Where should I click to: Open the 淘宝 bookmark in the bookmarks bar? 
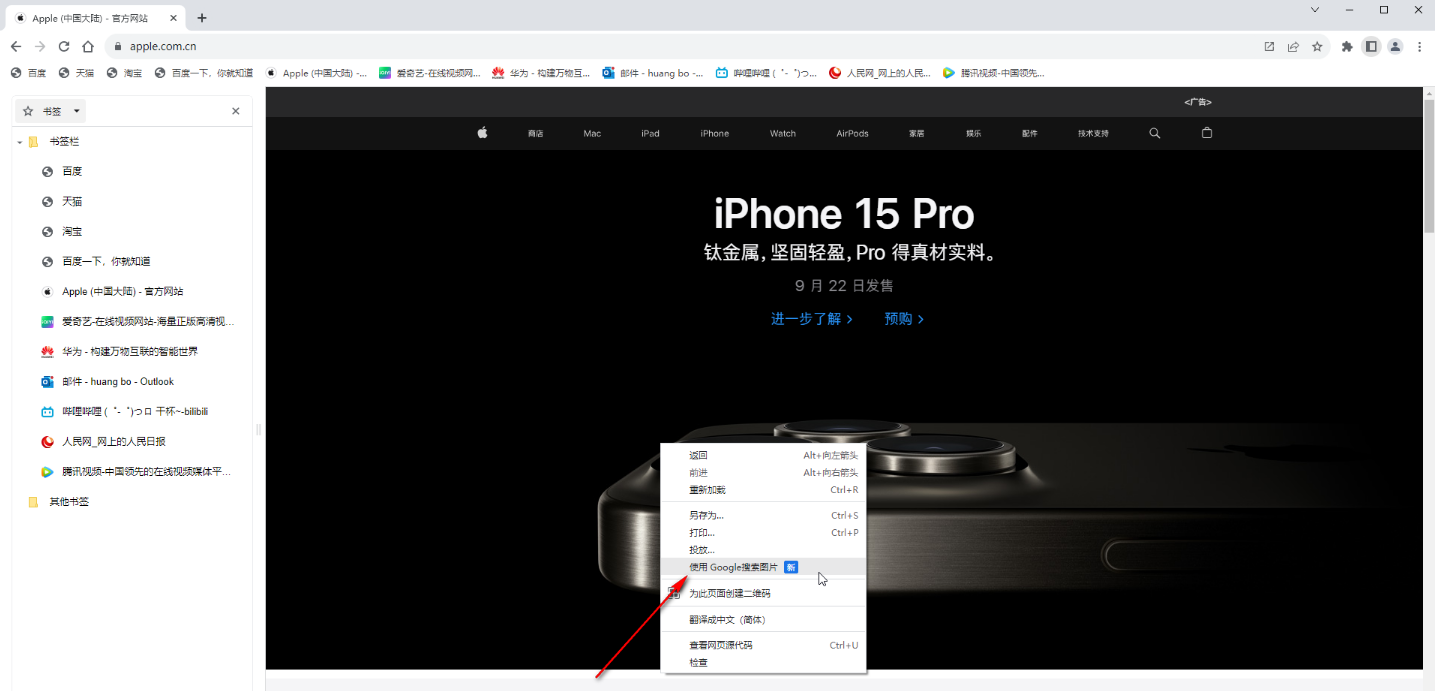(125, 73)
